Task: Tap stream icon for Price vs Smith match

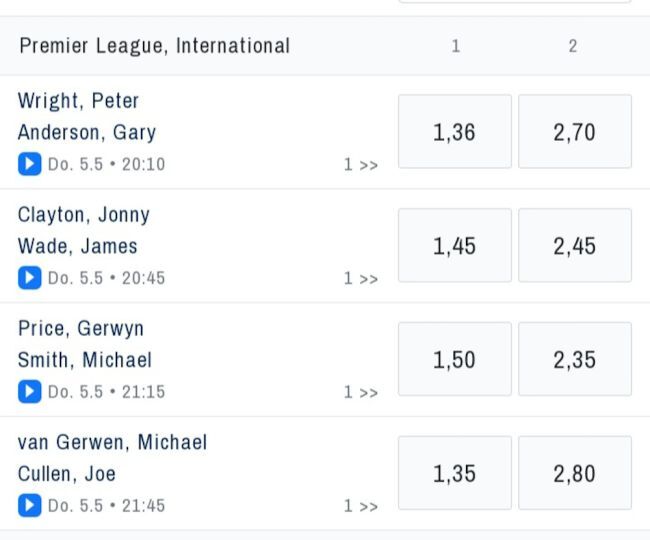Action: 29,392
